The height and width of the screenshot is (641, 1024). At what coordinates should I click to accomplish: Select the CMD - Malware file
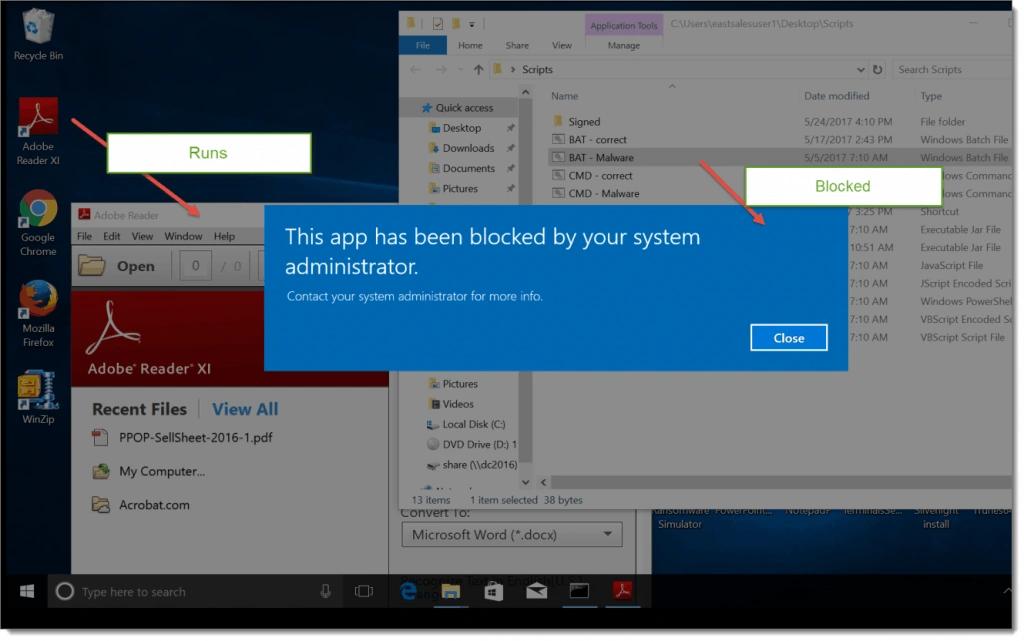(603, 193)
